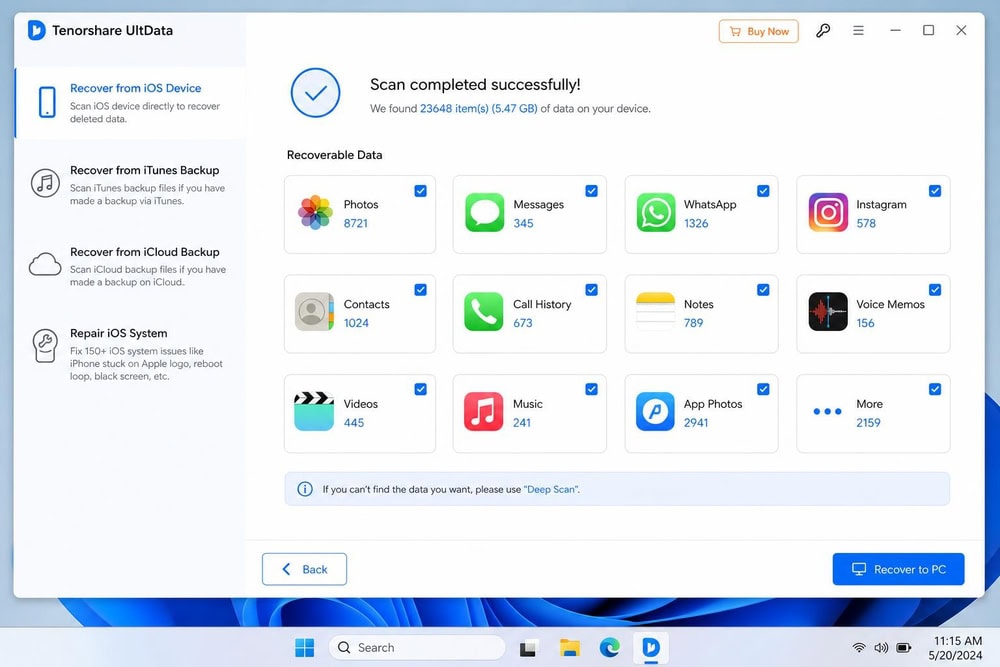Click the More three-dots icon

pyautogui.click(x=827, y=412)
